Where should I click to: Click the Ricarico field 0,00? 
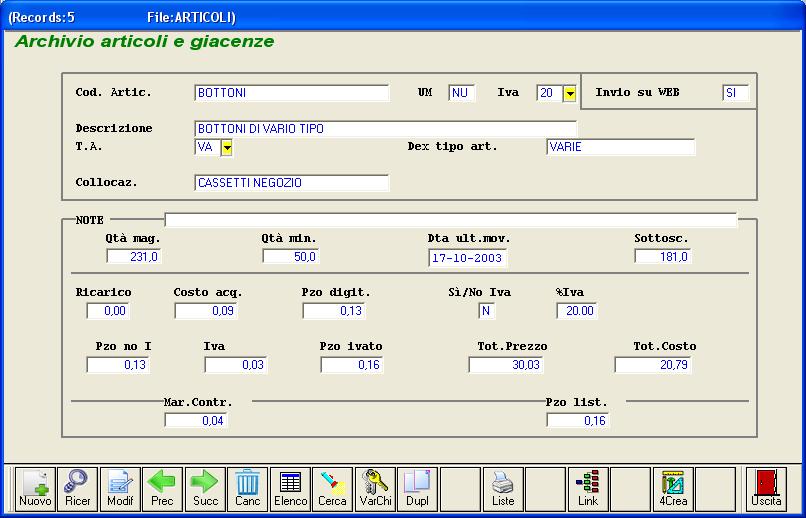pos(108,311)
